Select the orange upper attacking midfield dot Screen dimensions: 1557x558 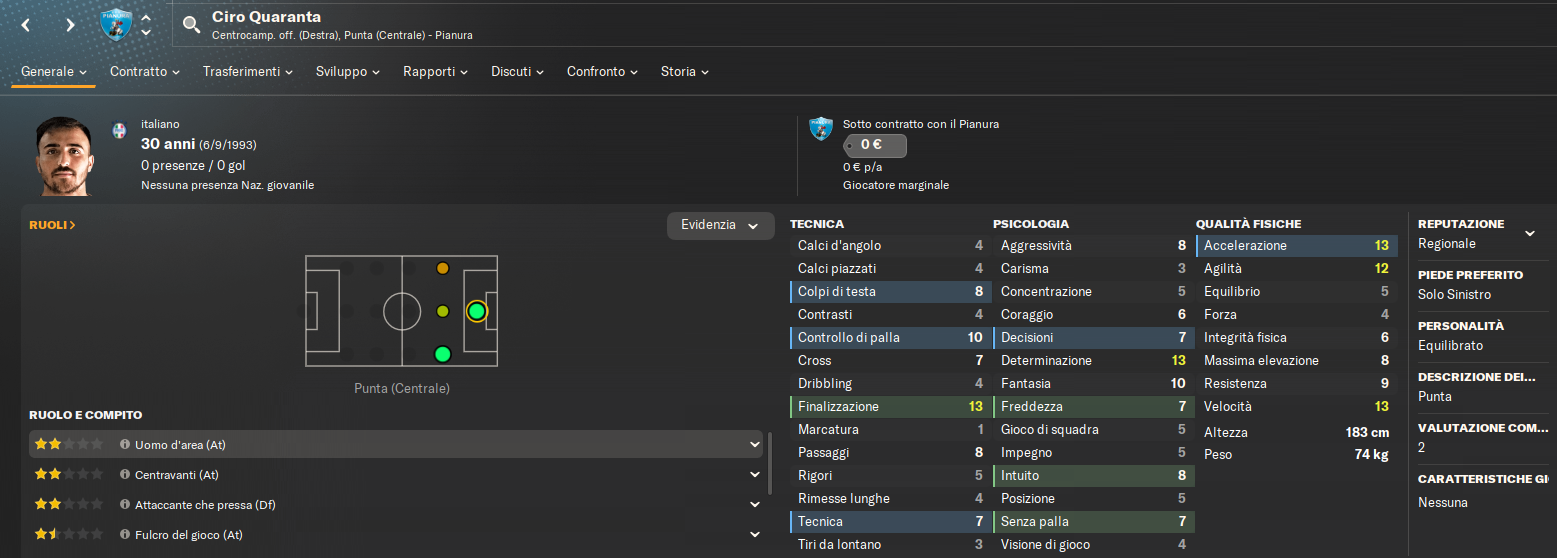(442, 269)
